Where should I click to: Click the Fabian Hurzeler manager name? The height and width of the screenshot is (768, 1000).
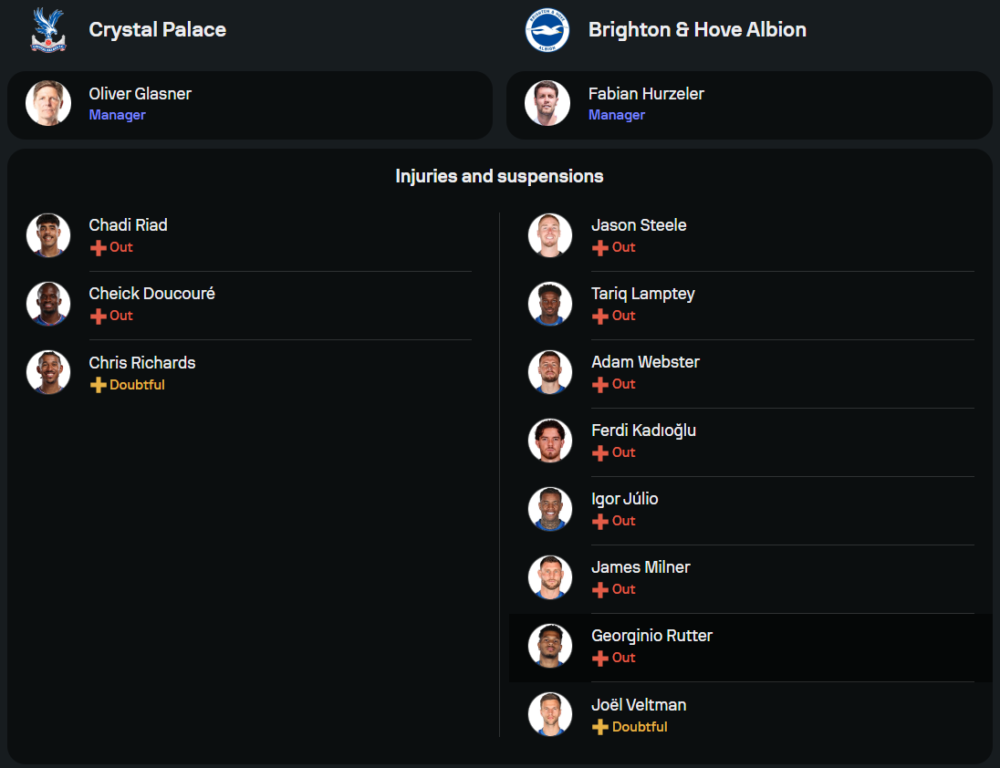click(646, 94)
